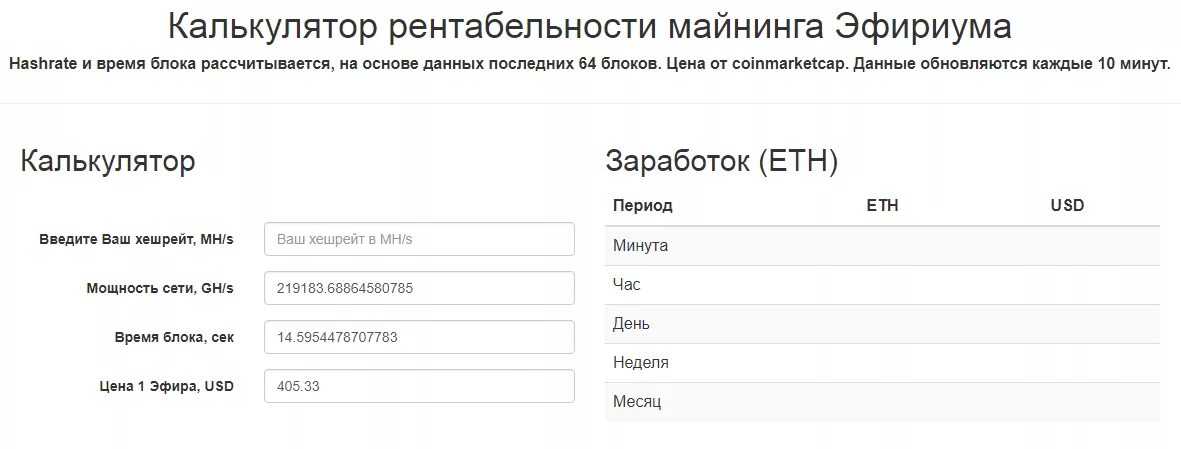
Task: Click the 'Введите Ваш хешрейт, MH/s' label
Action: tap(136, 240)
